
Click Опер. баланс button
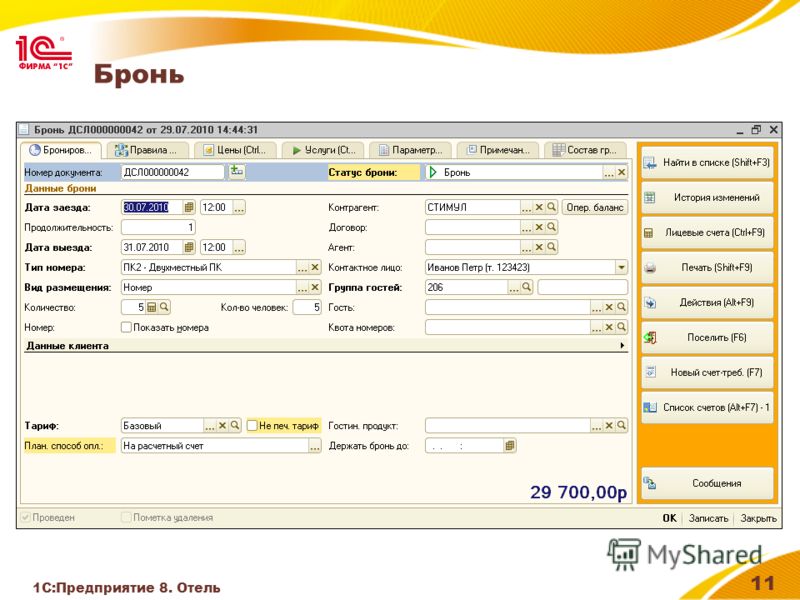click(x=595, y=207)
